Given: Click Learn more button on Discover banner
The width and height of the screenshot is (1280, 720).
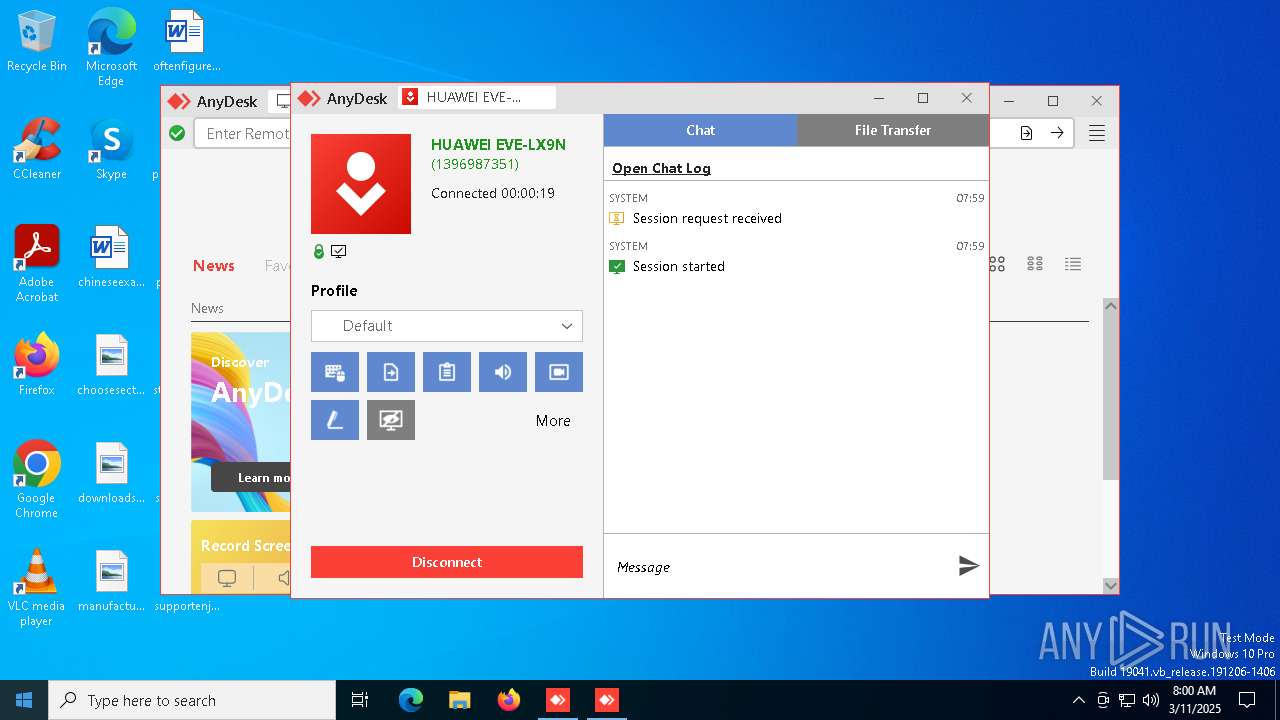Looking at the screenshot, I should (251, 478).
